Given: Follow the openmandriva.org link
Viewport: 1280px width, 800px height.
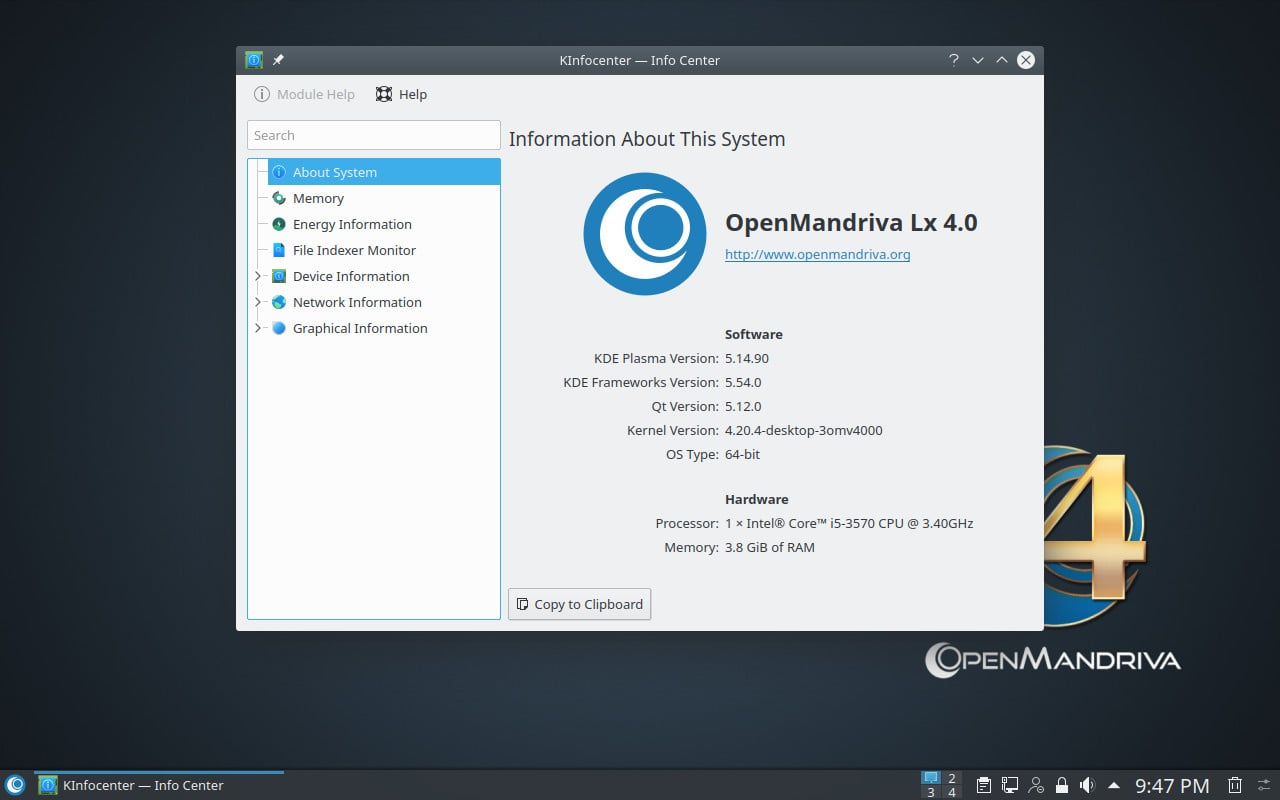Looking at the screenshot, I should tap(816, 254).
